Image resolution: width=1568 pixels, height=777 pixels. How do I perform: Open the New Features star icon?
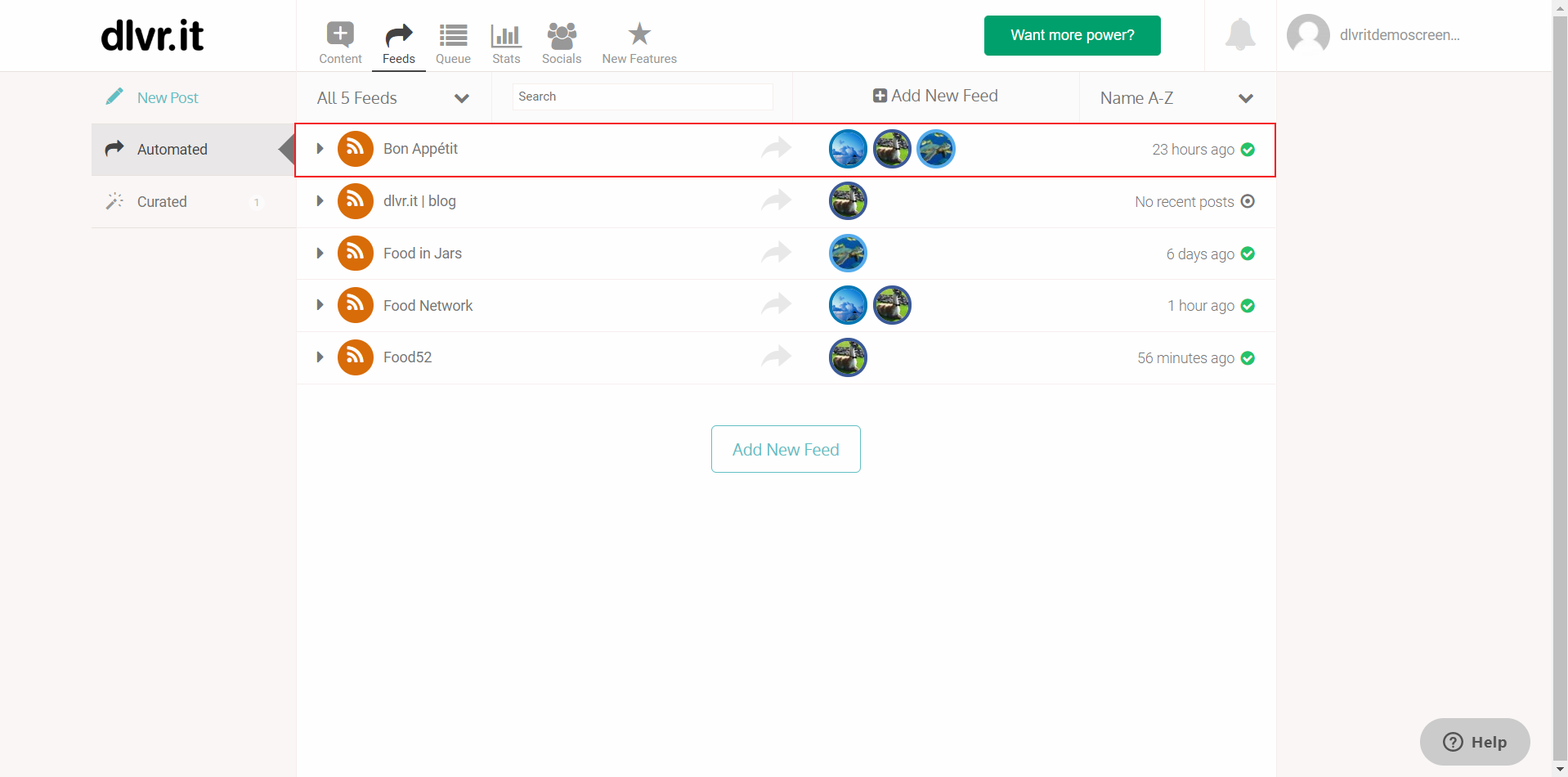(x=639, y=34)
